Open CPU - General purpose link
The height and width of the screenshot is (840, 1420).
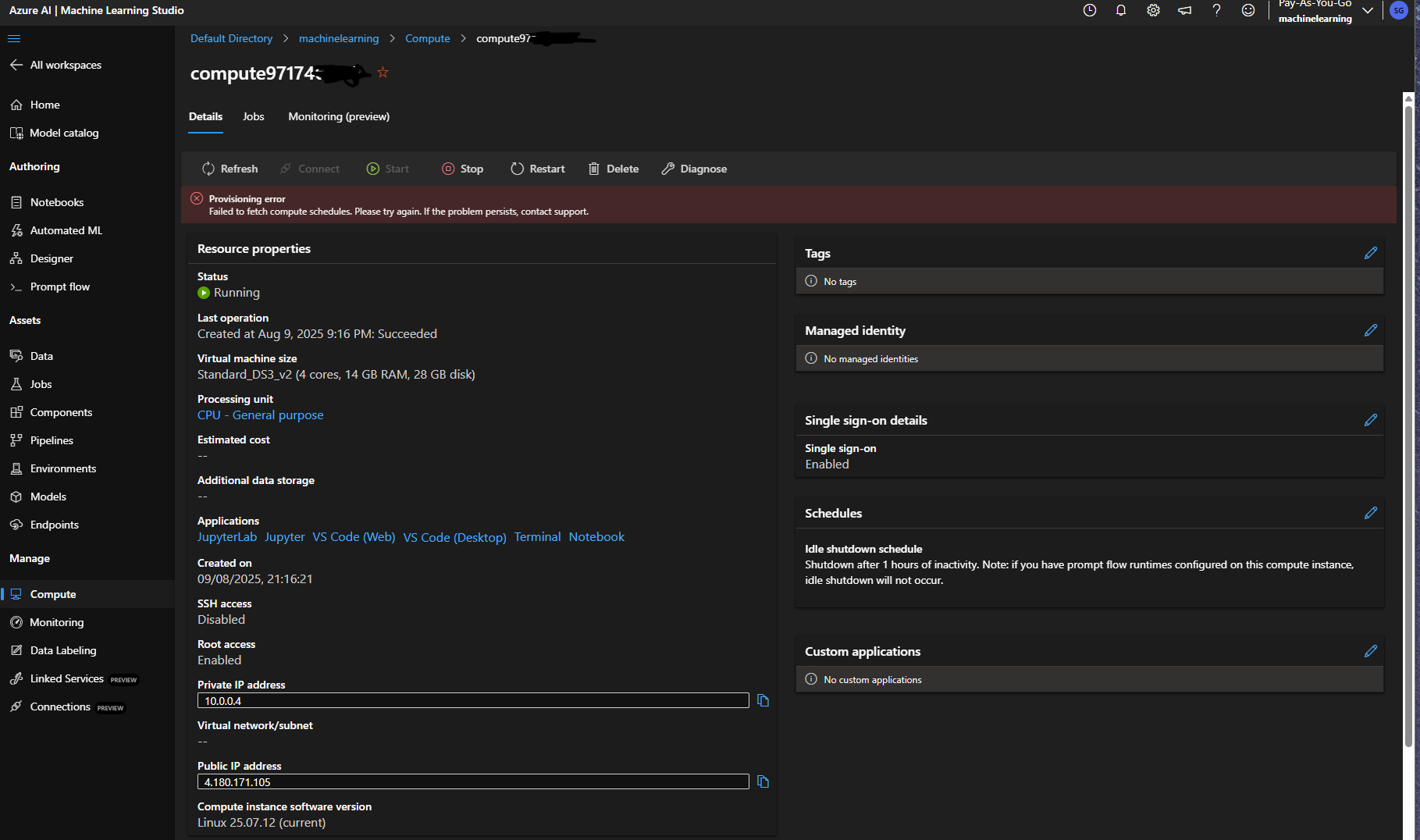(260, 415)
